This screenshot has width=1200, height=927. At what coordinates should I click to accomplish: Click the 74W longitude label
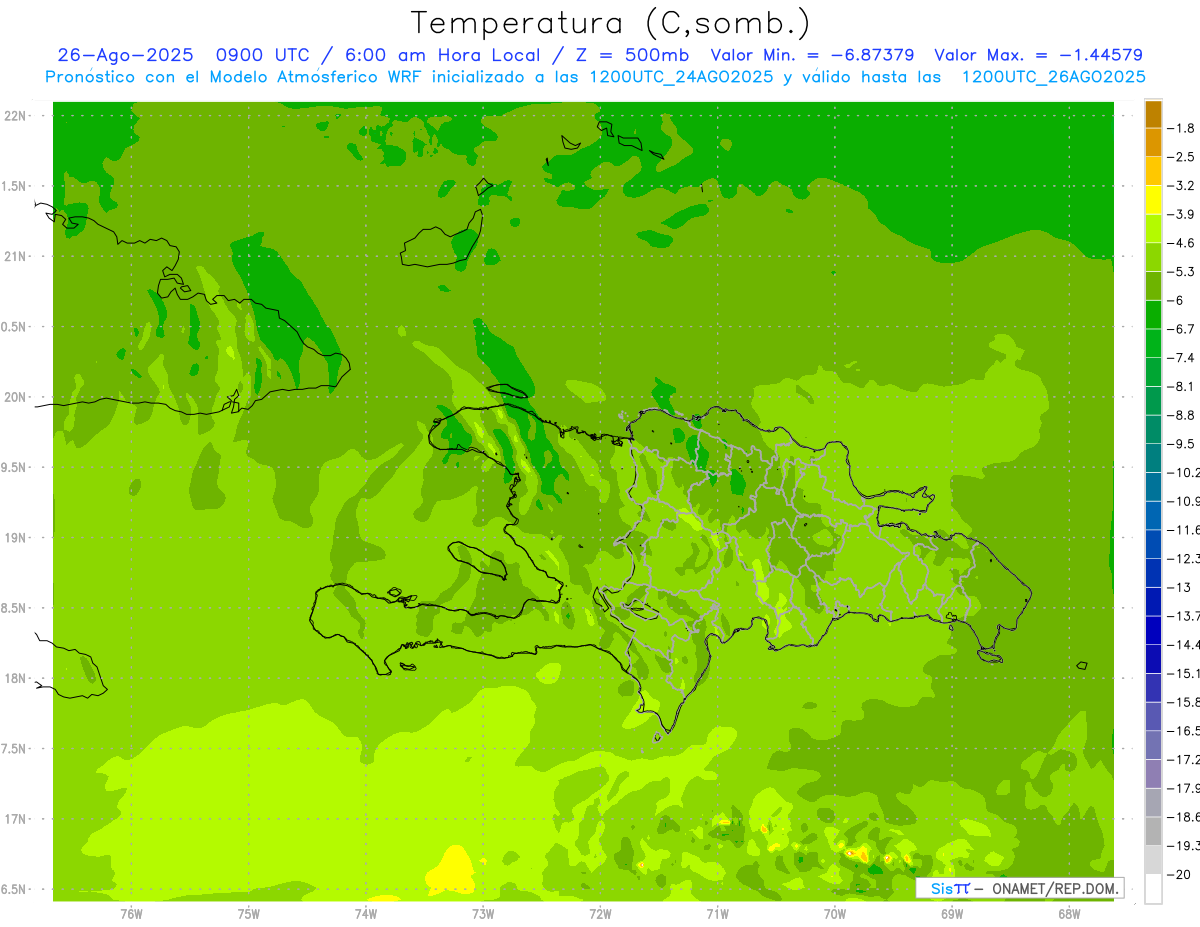(x=366, y=913)
